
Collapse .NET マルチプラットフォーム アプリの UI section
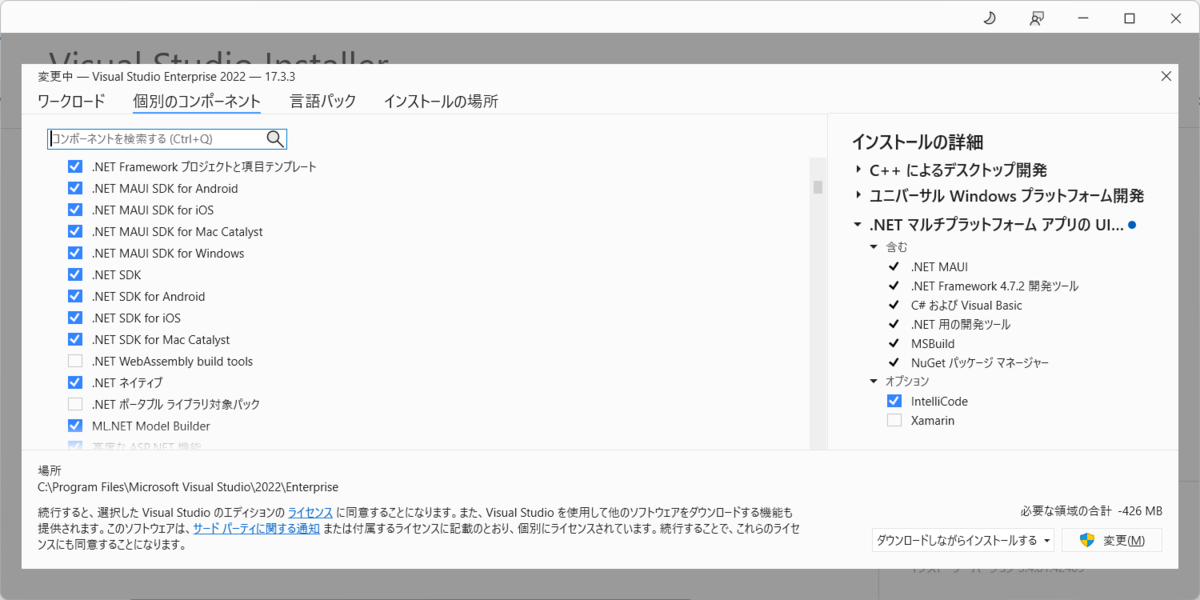click(859, 225)
